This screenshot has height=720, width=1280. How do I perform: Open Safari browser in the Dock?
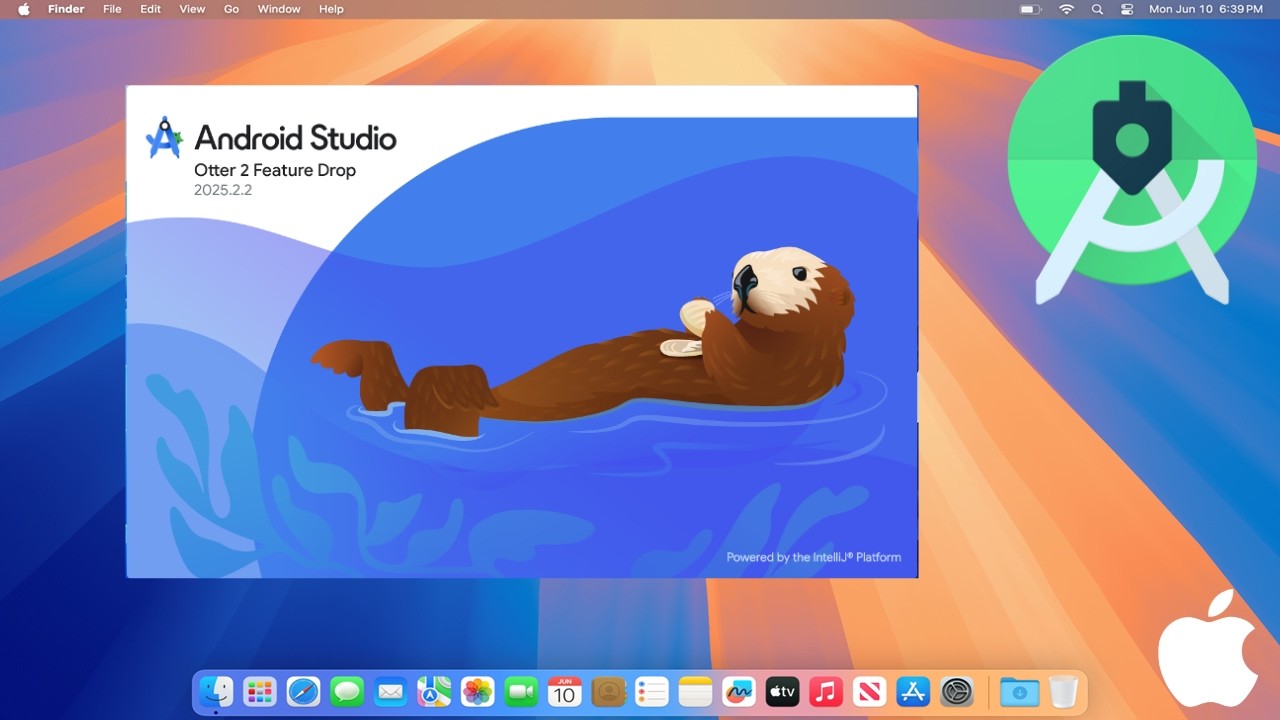(304, 691)
